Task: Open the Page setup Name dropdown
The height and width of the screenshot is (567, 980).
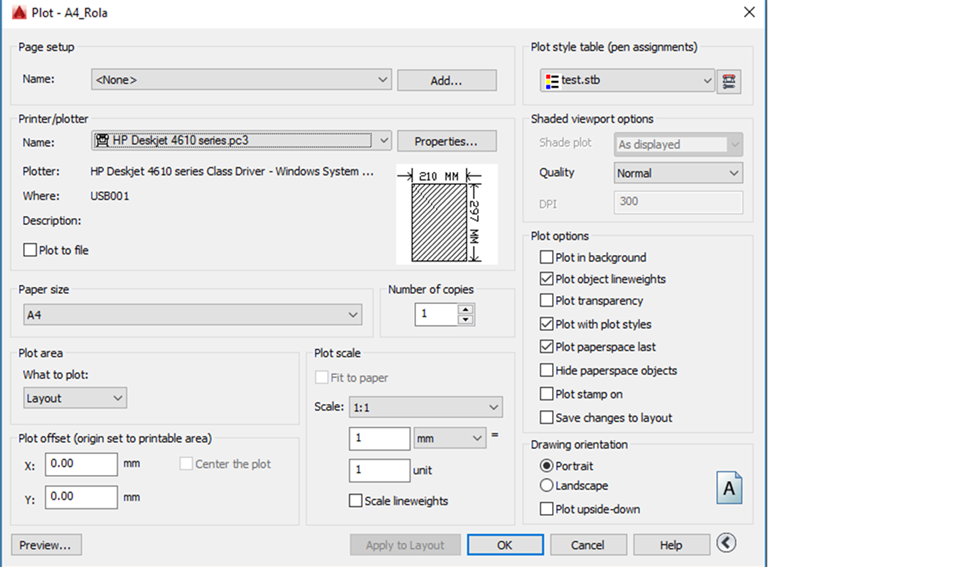Action: click(240, 80)
